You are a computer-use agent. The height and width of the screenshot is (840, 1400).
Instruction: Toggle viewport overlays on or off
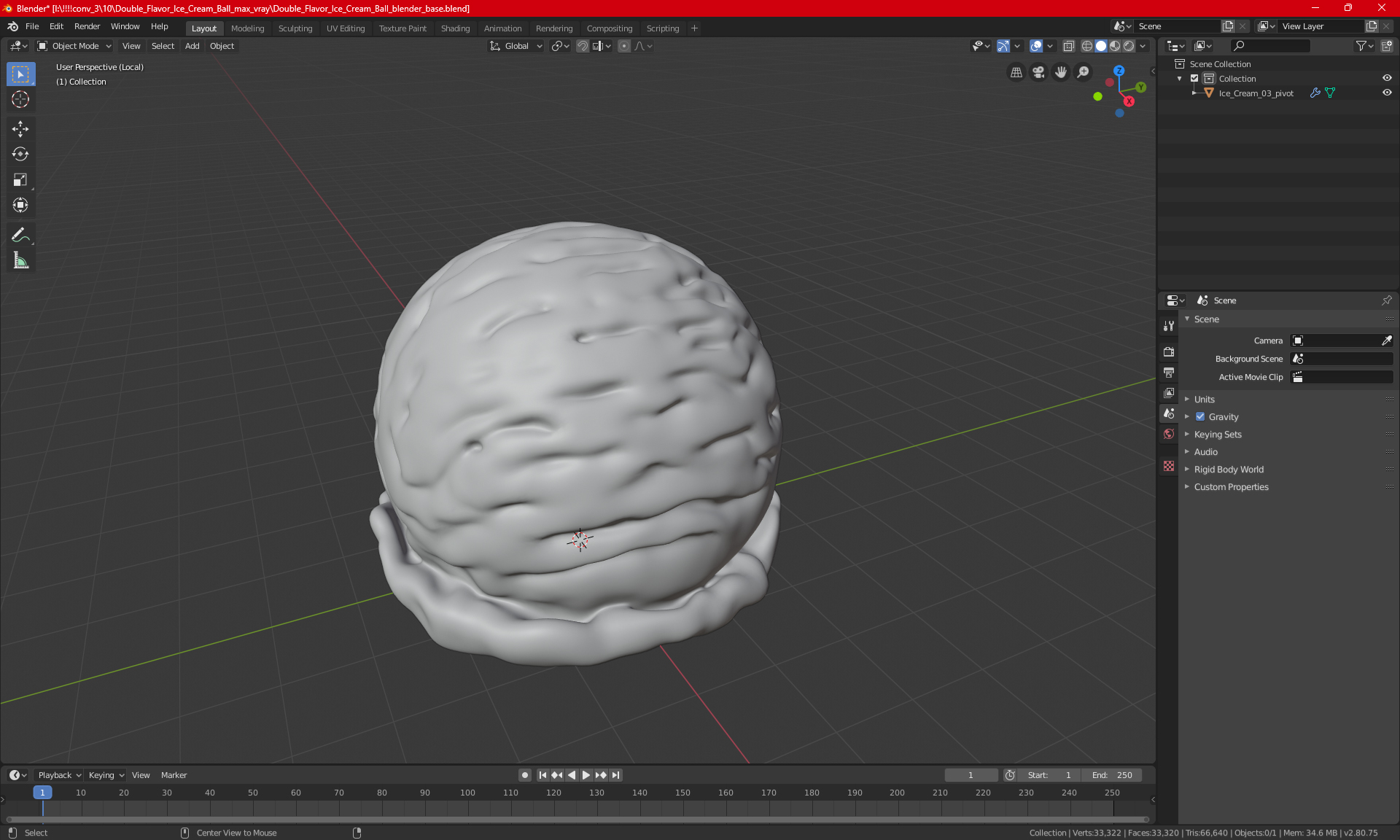point(1035,46)
